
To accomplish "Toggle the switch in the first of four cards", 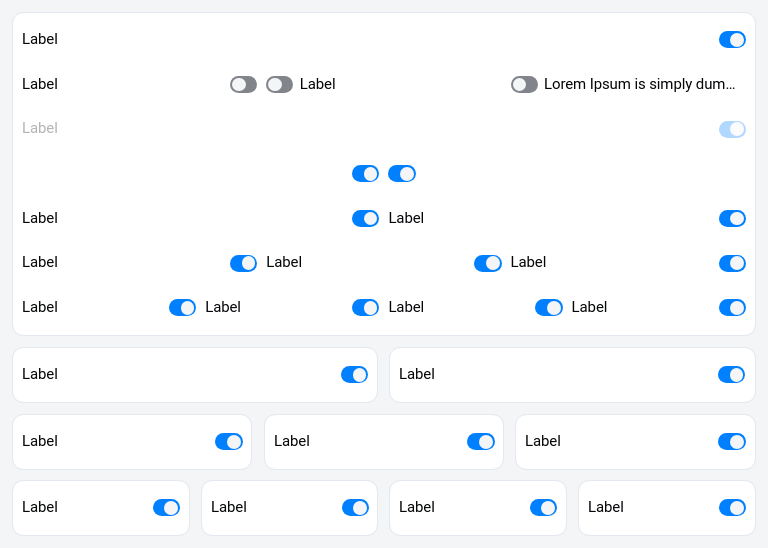I will [166, 508].
